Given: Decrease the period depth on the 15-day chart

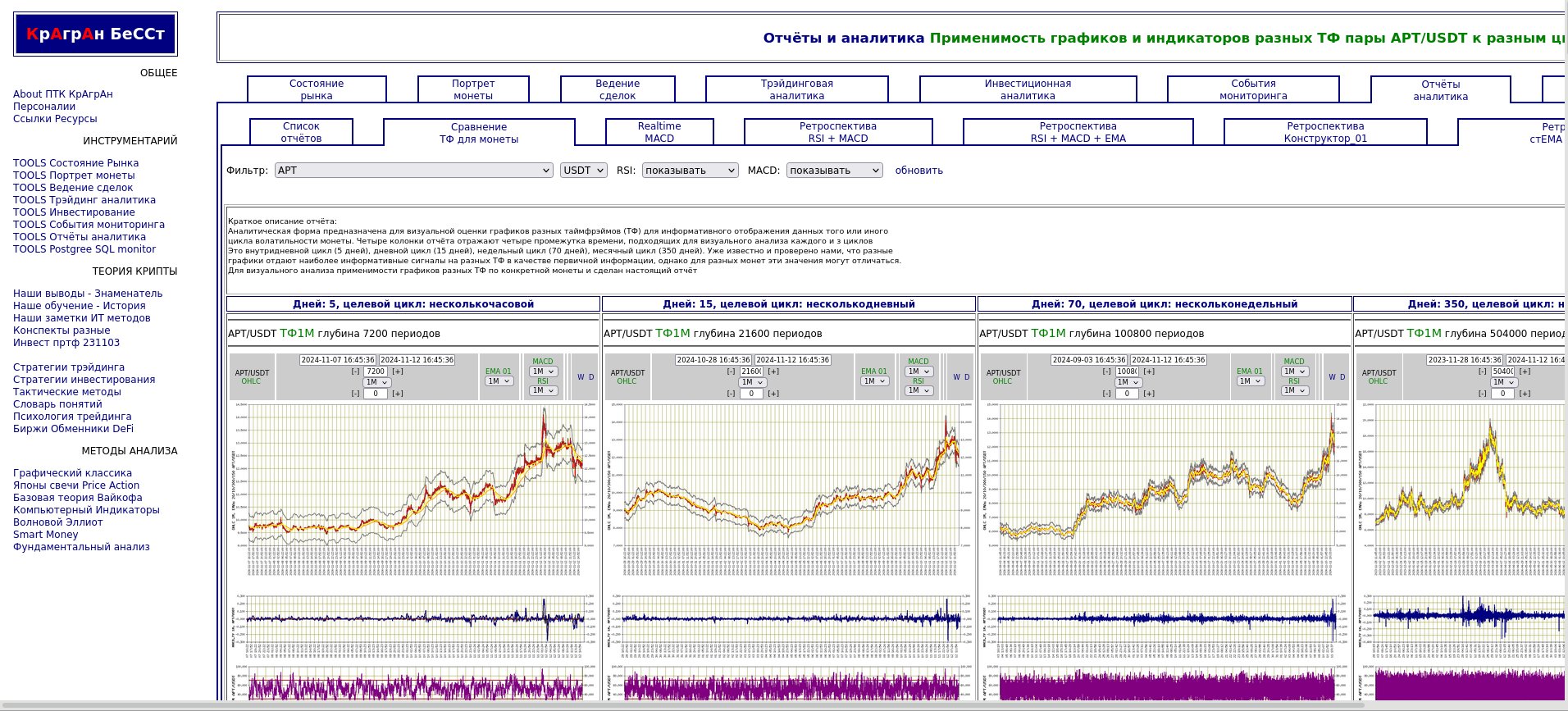Looking at the screenshot, I should pos(731,371).
